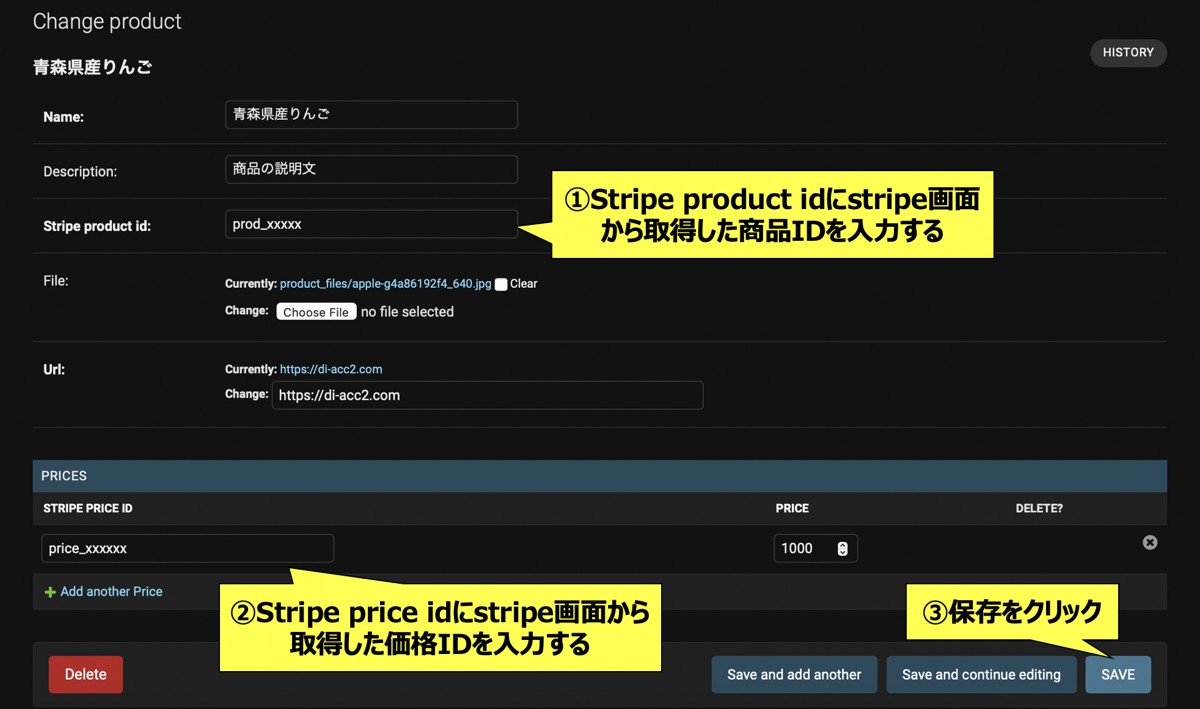The height and width of the screenshot is (709, 1200).
Task: Select the Stripe price id field showing price_xxxxxx
Action: pyautogui.click(x=186, y=548)
